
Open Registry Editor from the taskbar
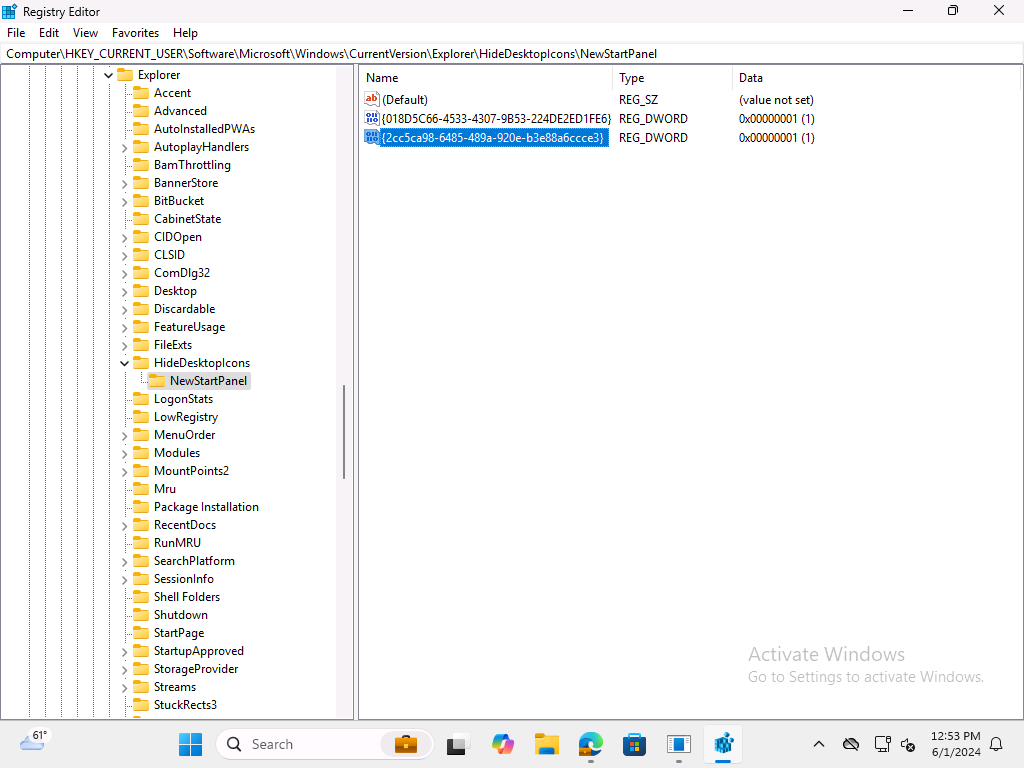(723, 744)
